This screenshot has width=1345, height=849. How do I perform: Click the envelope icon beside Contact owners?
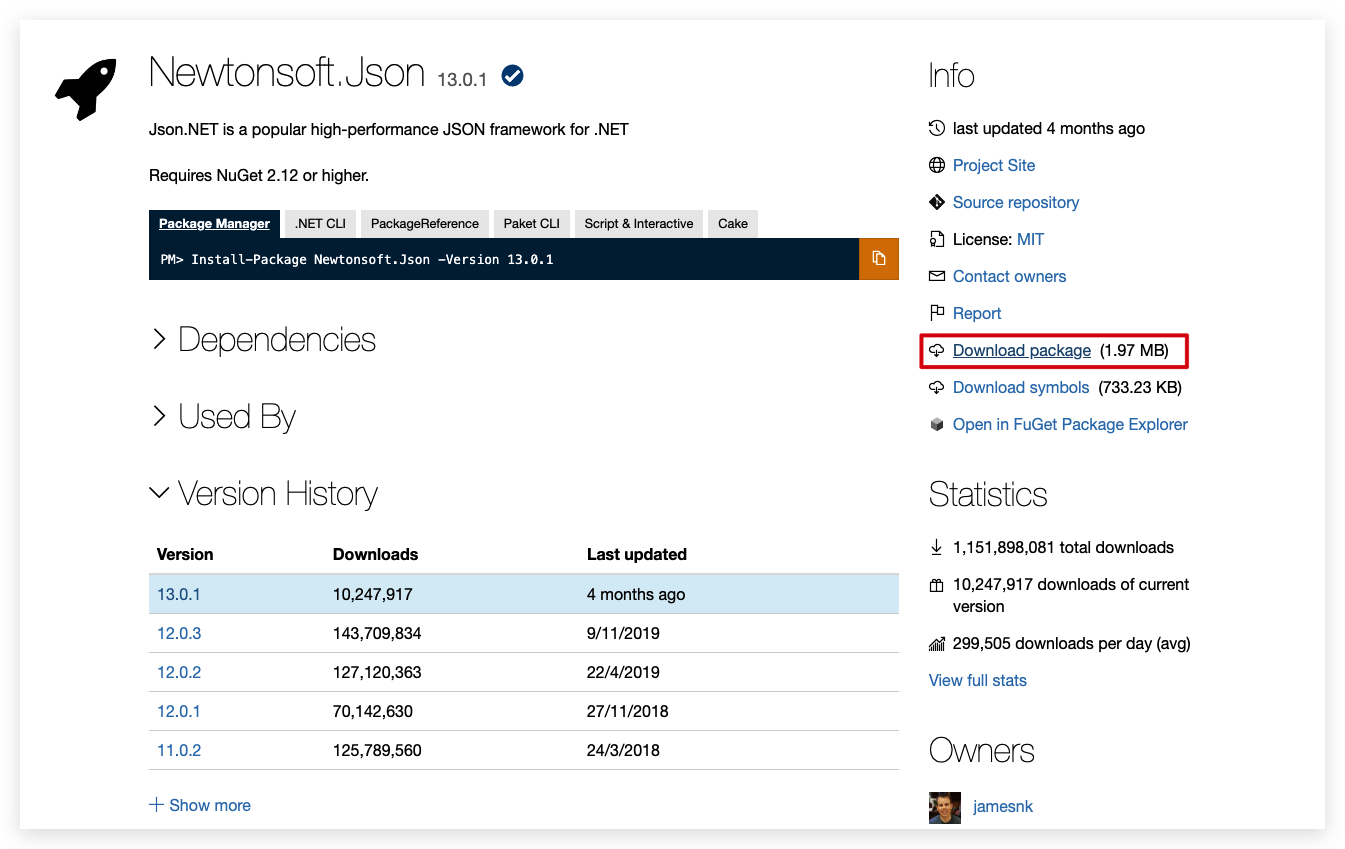click(937, 276)
